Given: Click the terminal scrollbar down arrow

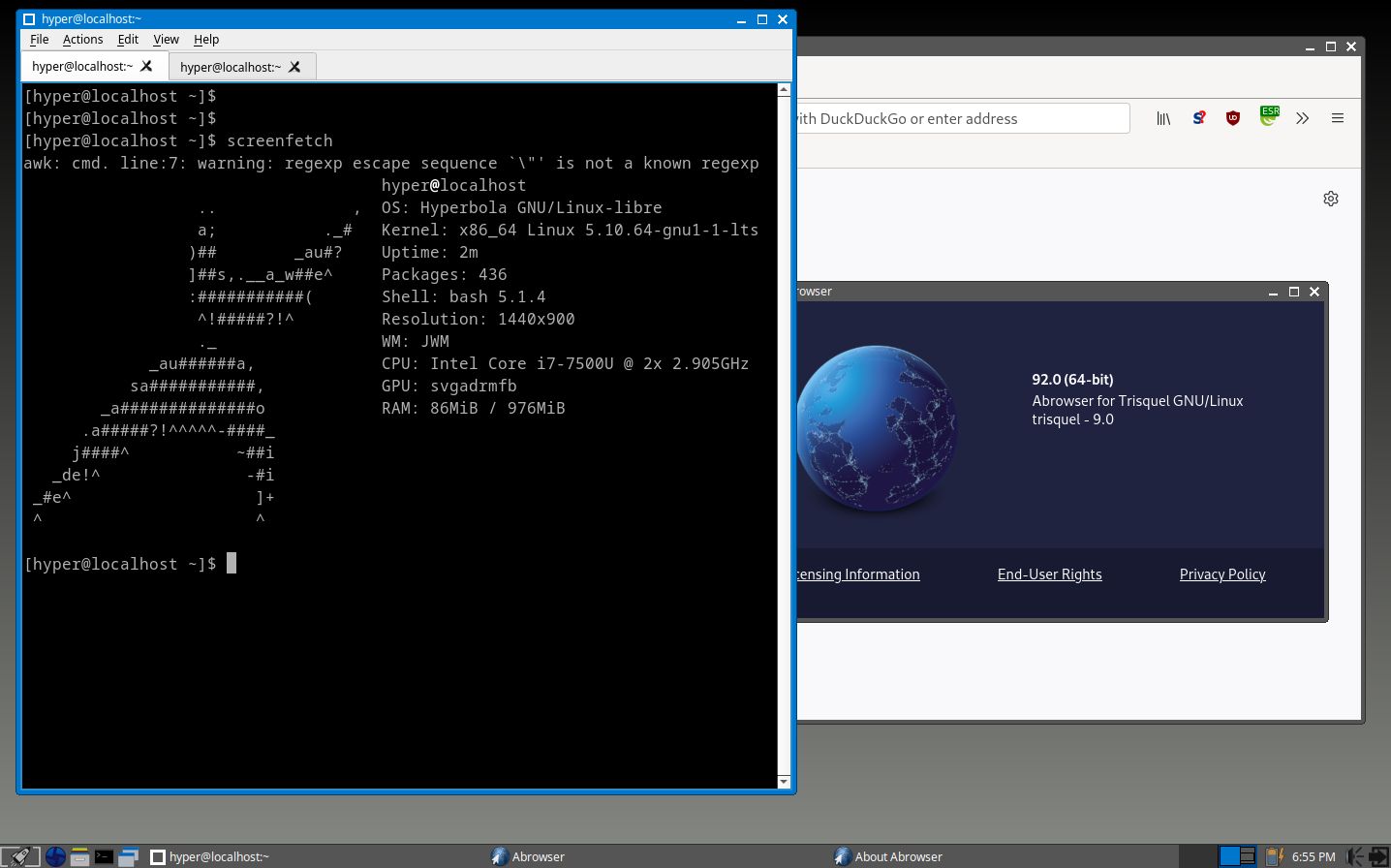Looking at the screenshot, I should click(784, 781).
